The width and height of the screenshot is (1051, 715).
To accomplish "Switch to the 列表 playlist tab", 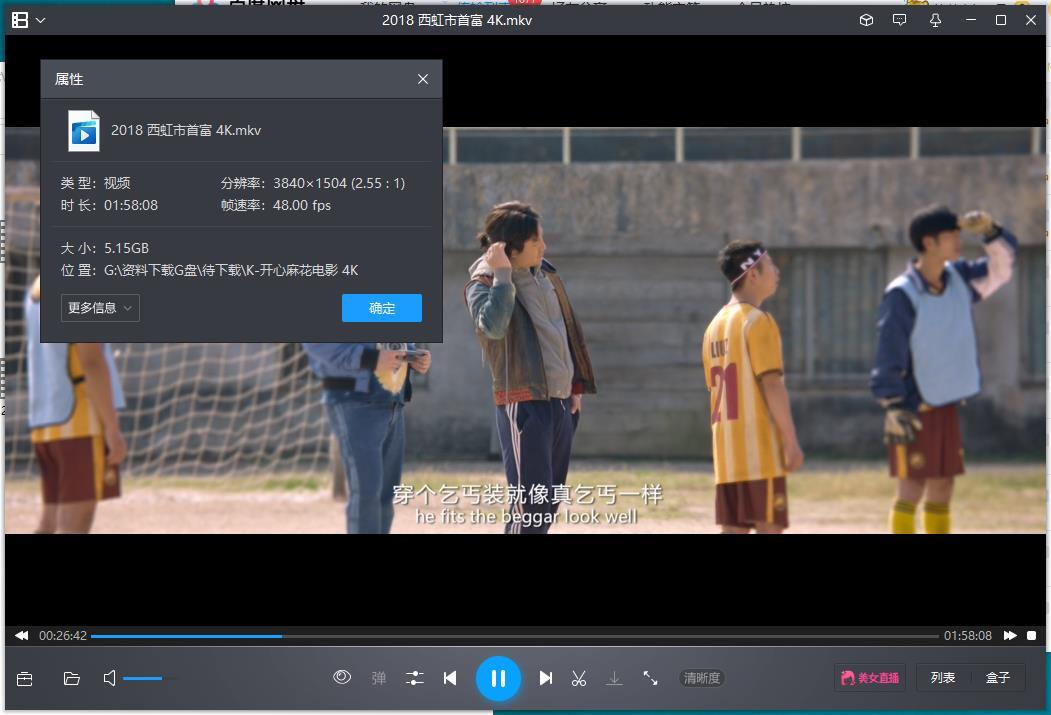I will click(x=943, y=678).
